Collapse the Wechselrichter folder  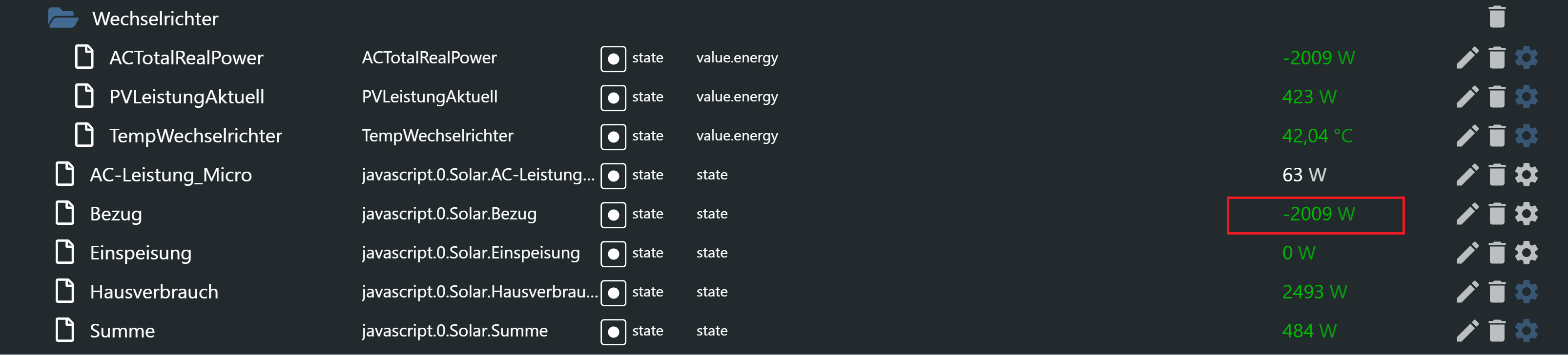pyautogui.click(x=62, y=18)
